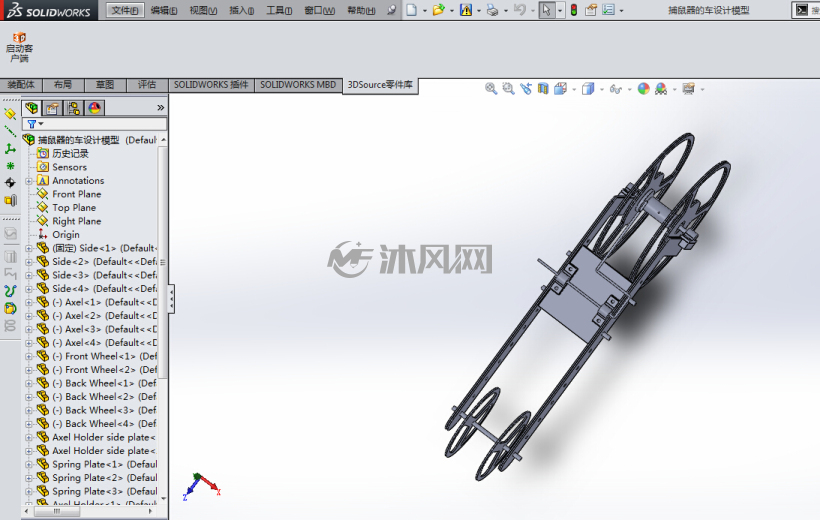Activate the Select cursor tool
Screen dimensions: 820x520
click(546, 10)
